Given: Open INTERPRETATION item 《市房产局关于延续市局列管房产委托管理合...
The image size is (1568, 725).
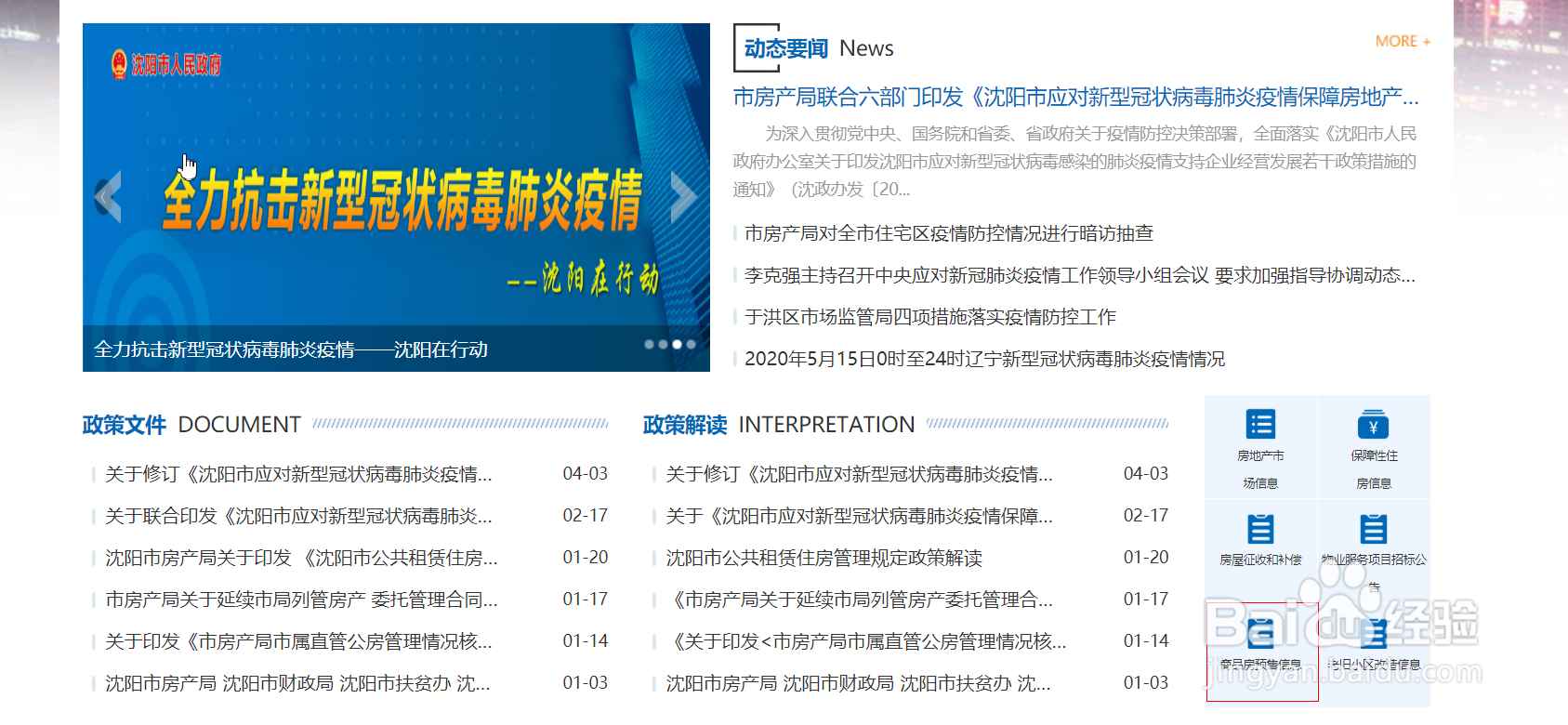Looking at the screenshot, I should click(x=859, y=600).
